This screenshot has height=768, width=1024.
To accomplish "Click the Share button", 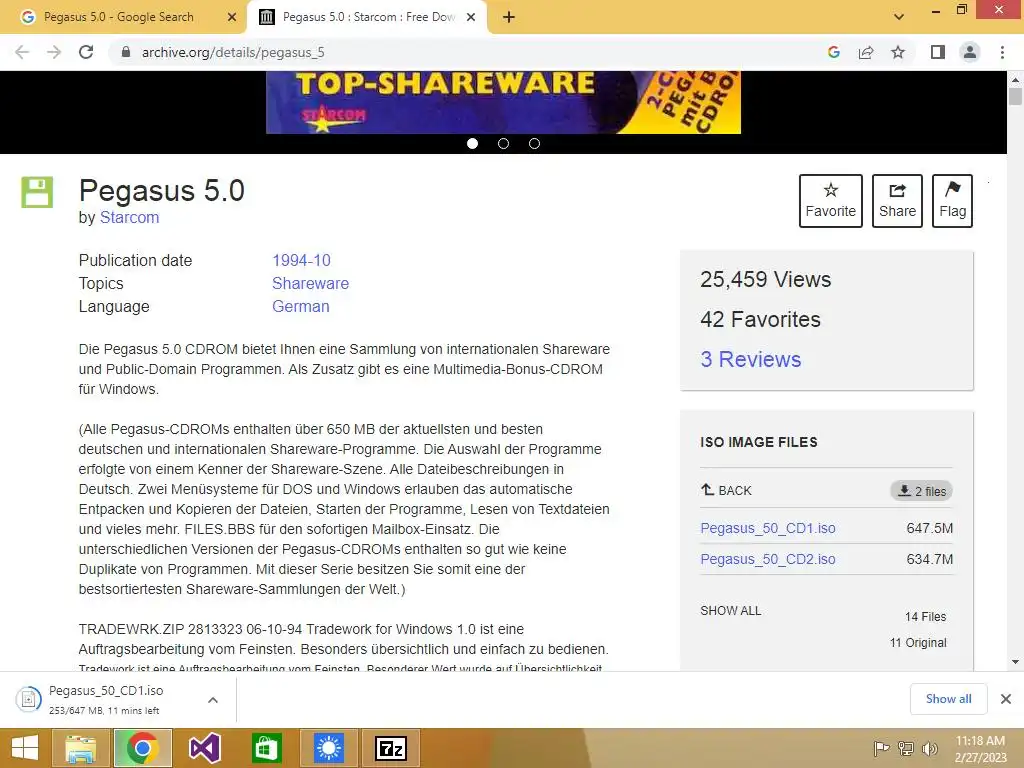I will [x=897, y=201].
